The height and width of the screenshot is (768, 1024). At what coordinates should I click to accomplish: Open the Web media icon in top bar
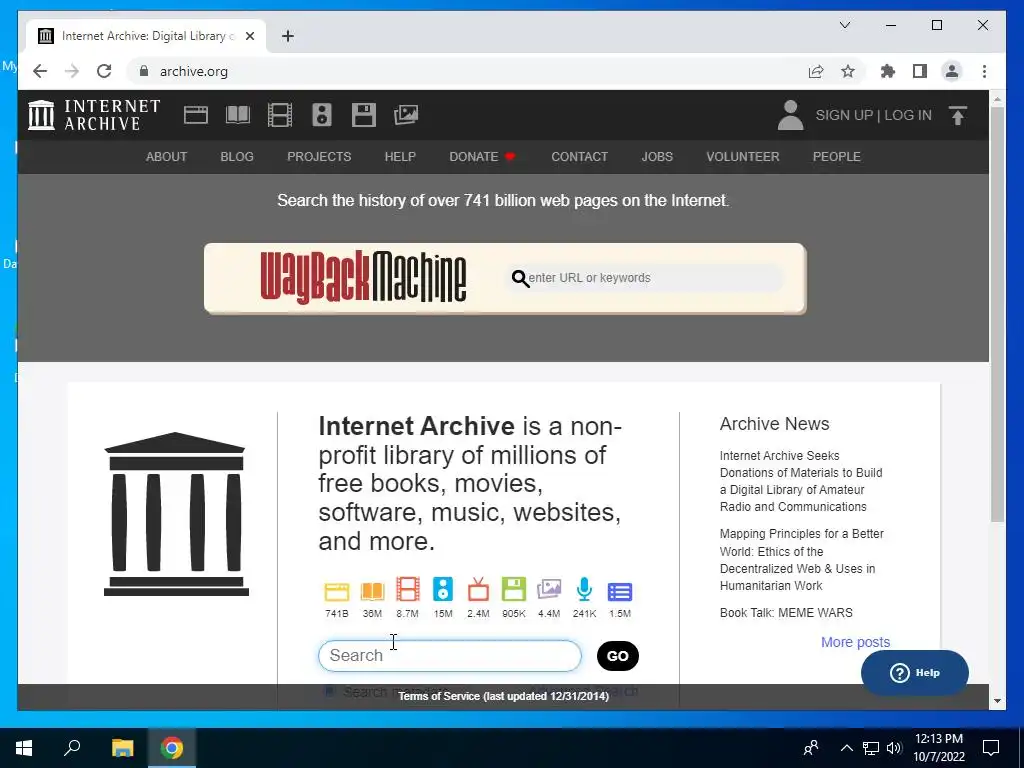(x=195, y=115)
